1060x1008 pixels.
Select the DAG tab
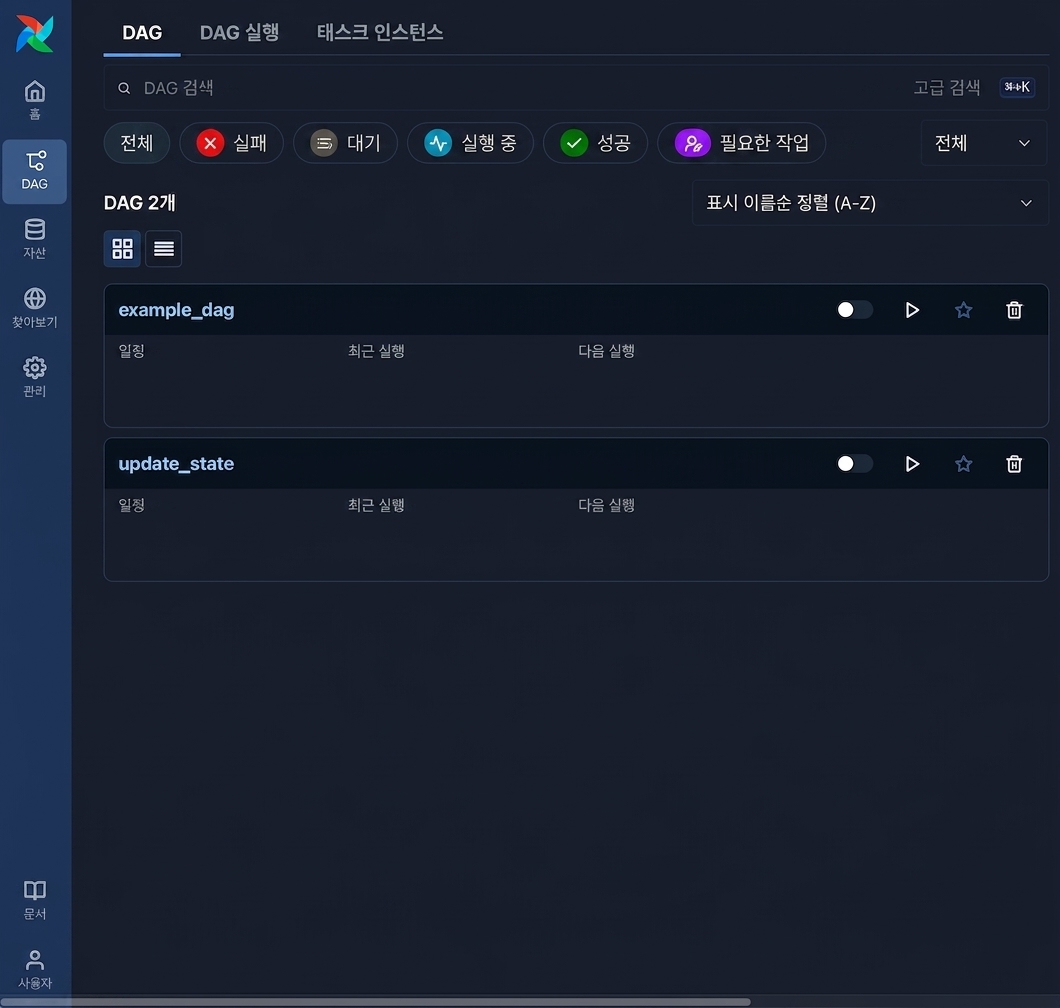142,32
